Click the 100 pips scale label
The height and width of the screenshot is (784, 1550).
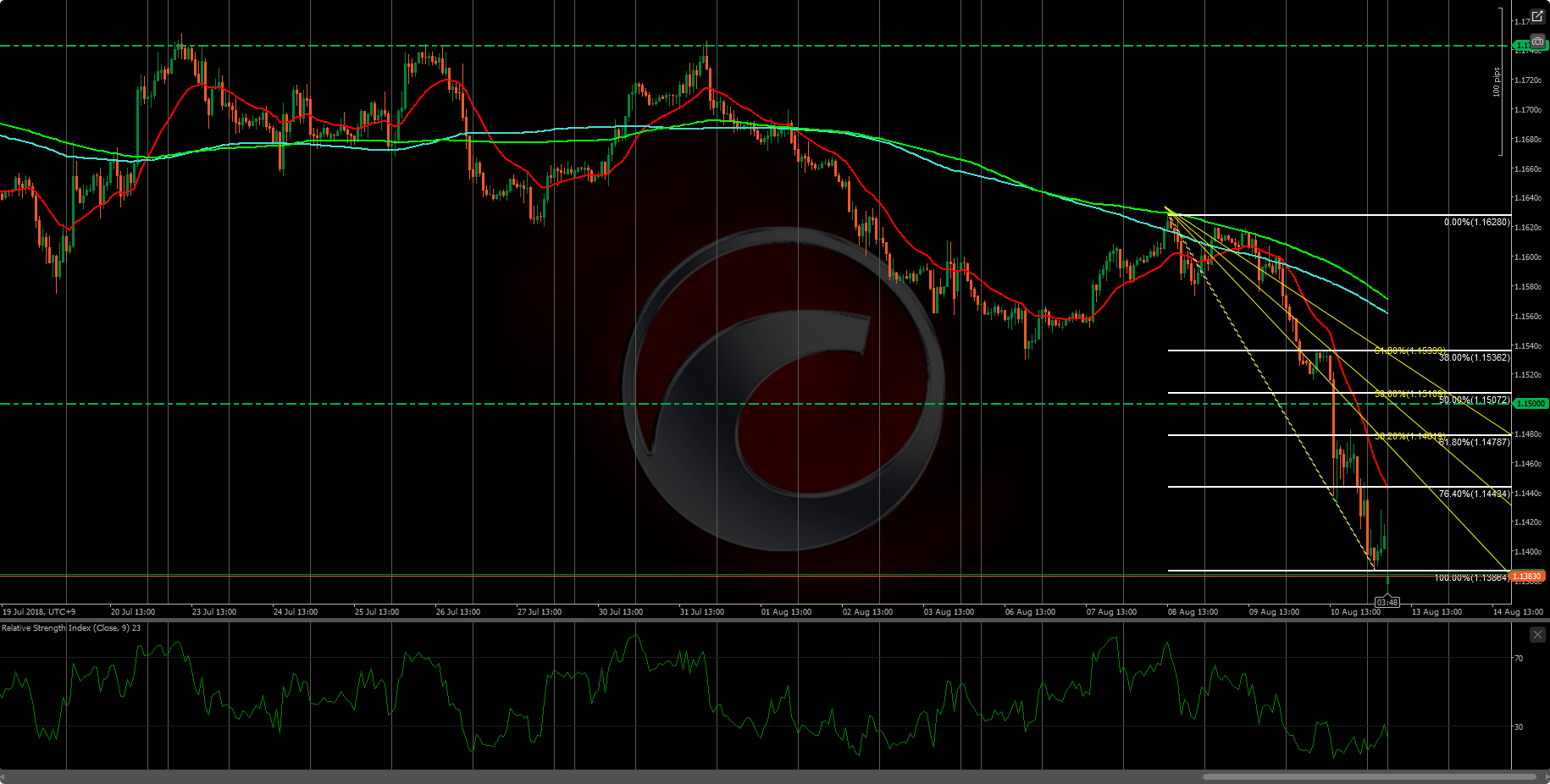click(x=1497, y=82)
